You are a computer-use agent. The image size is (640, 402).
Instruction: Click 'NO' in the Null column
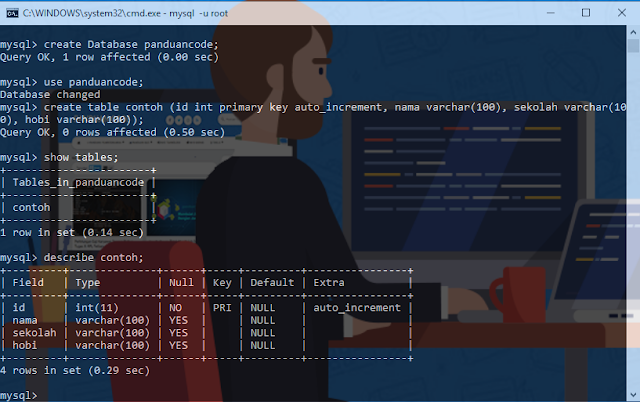[x=176, y=308]
